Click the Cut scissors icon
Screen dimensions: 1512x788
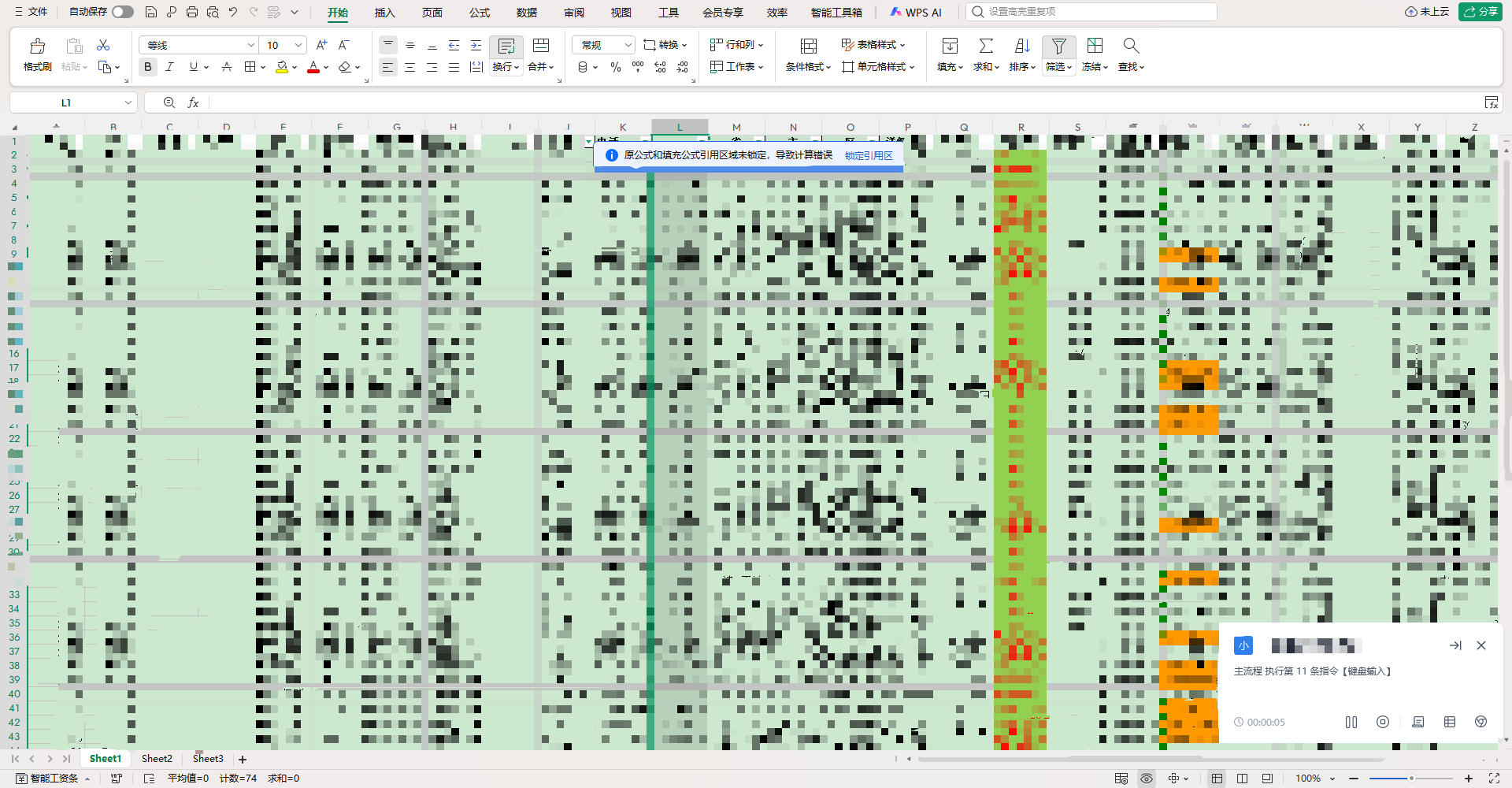pyautogui.click(x=103, y=46)
